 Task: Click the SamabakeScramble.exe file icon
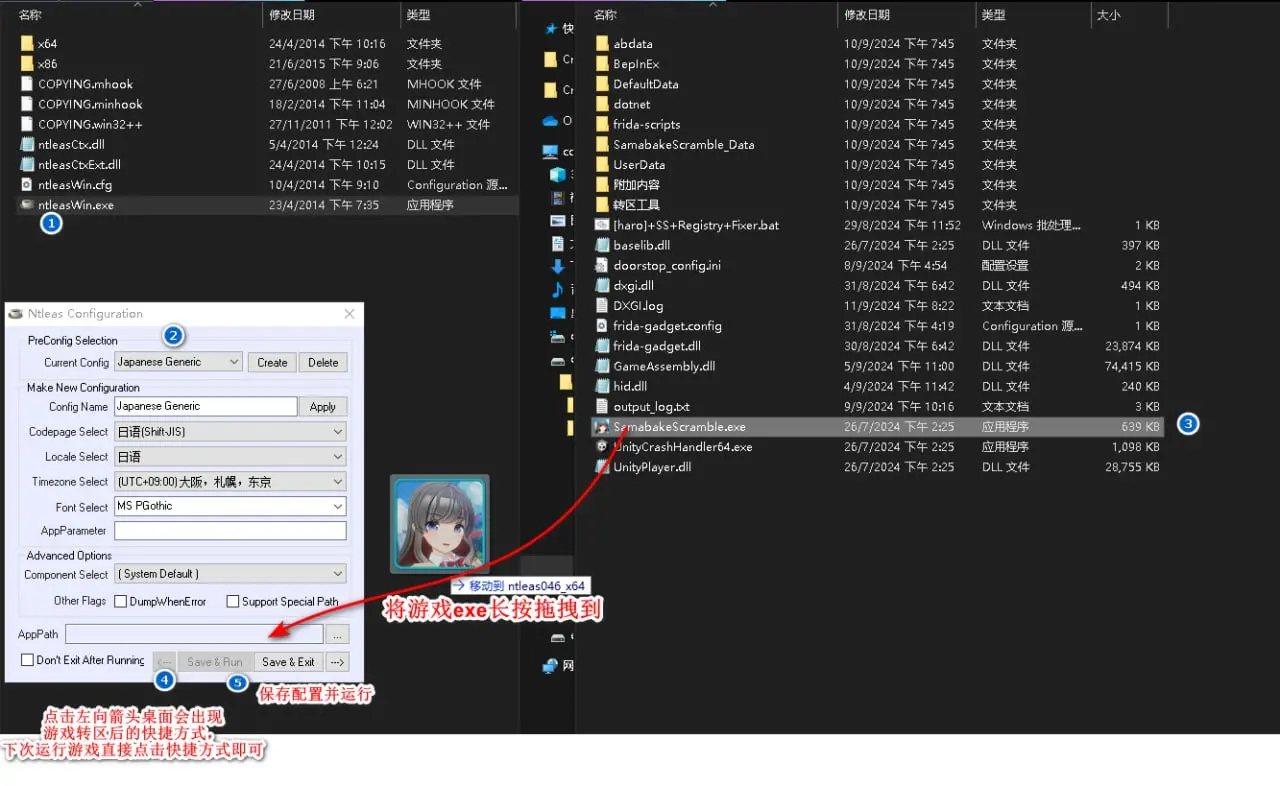(602, 427)
